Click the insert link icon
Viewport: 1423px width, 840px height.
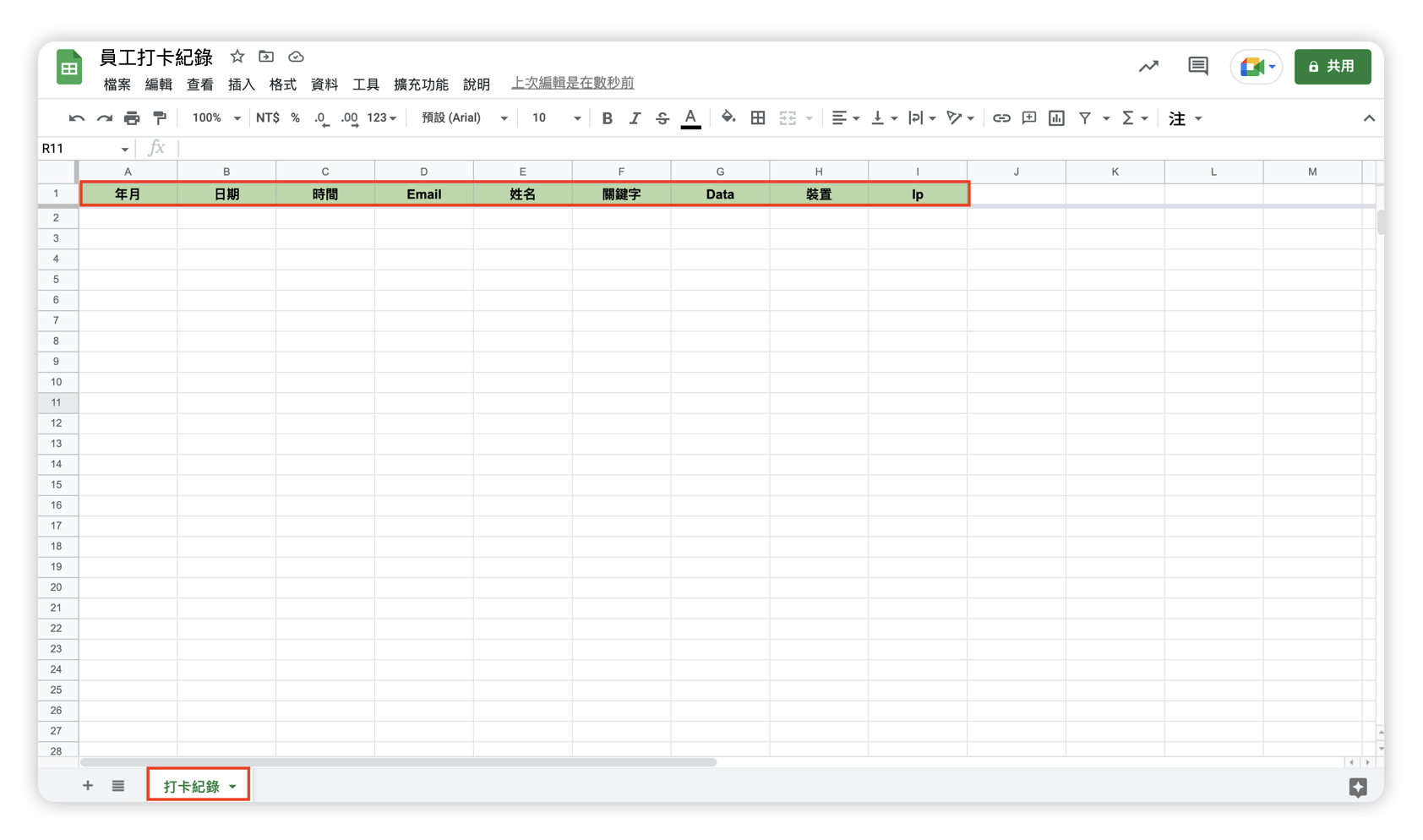pyautogui.click(x=1001, y=118)
